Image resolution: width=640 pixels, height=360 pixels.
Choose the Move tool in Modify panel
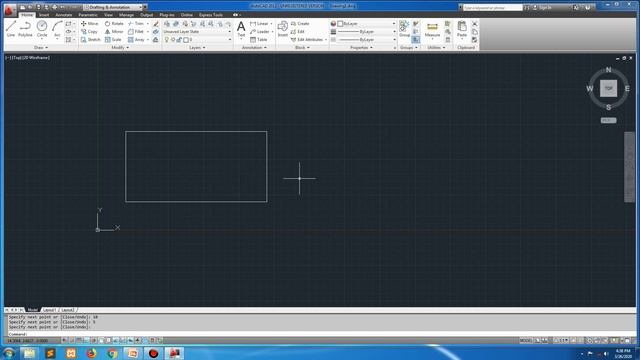(89, 24)
